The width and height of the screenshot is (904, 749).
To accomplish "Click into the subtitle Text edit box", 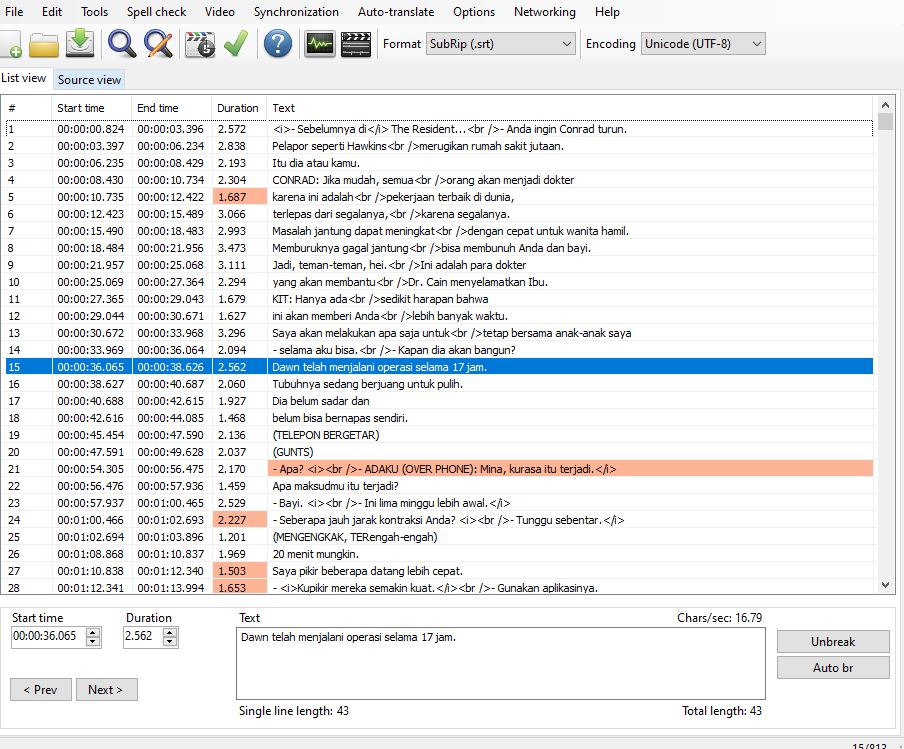I will (x=500, y=664).
